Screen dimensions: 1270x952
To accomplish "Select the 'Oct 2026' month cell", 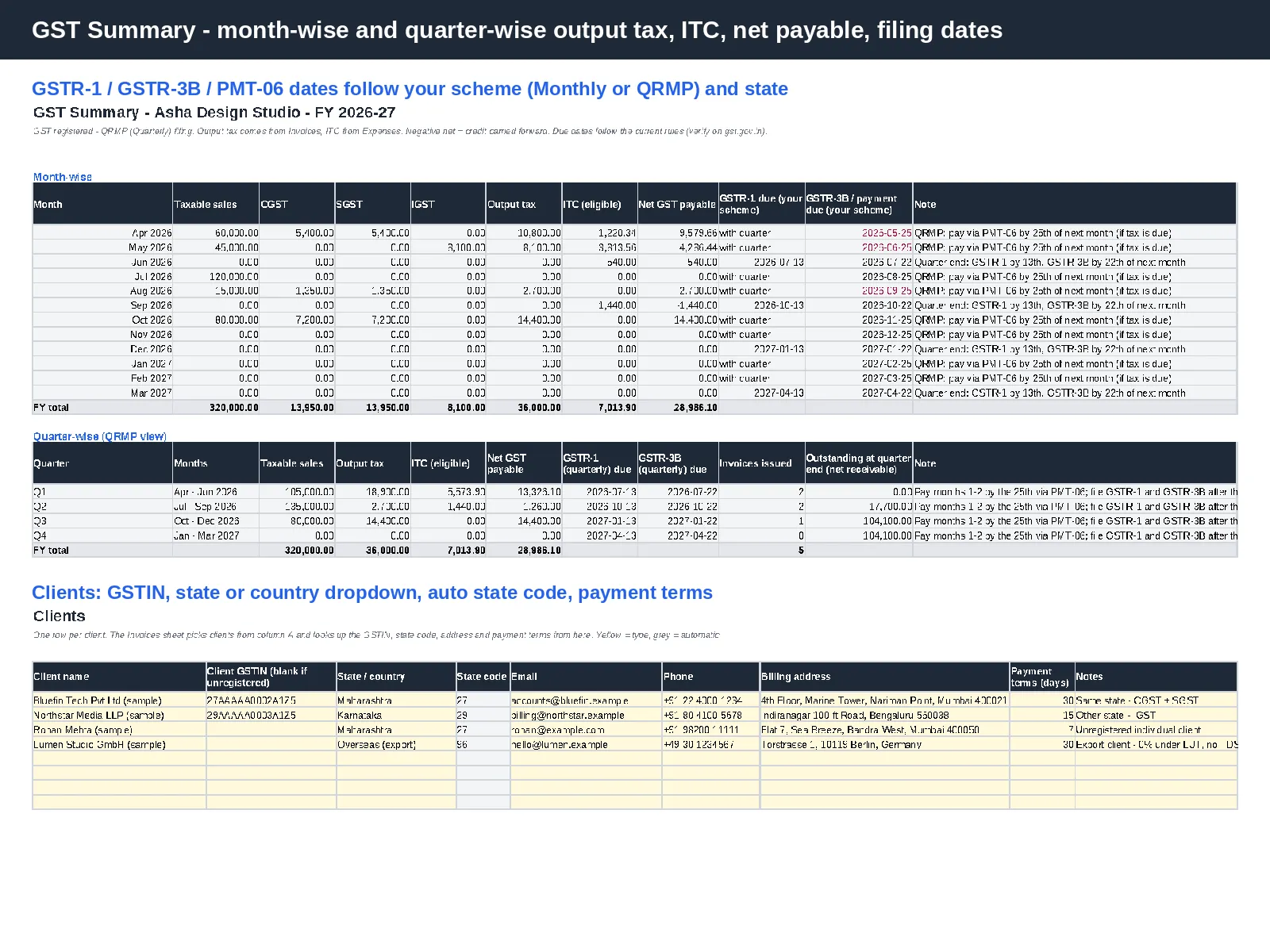I will 102,321.
